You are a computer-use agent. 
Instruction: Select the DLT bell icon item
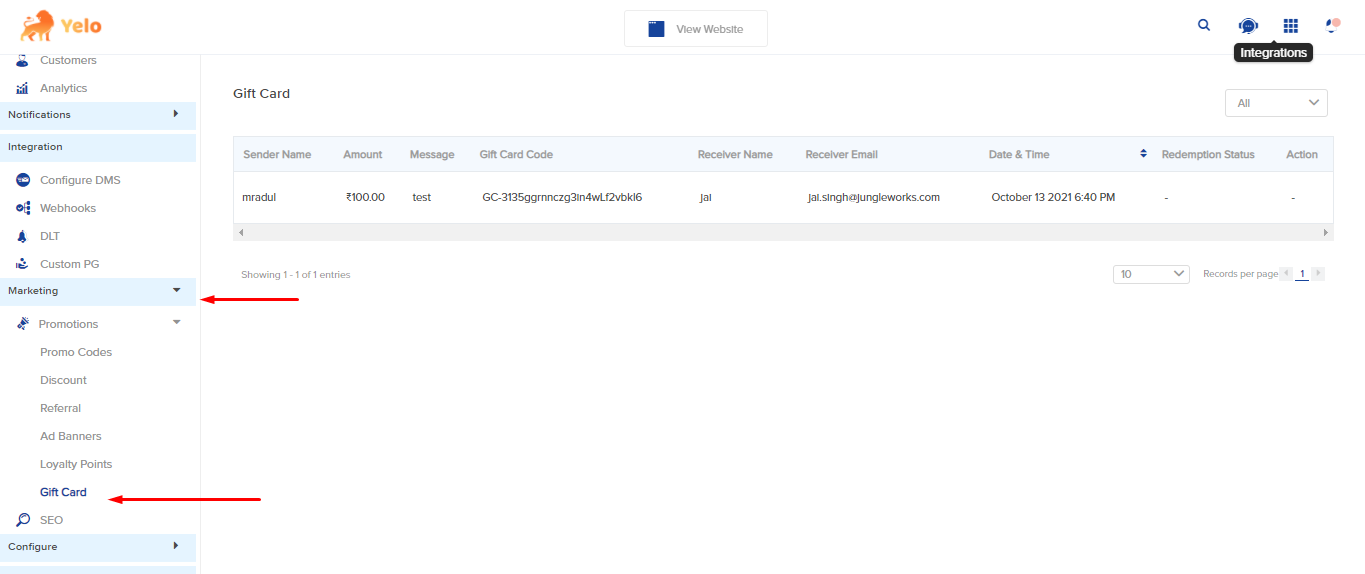(x=49, y=236)
